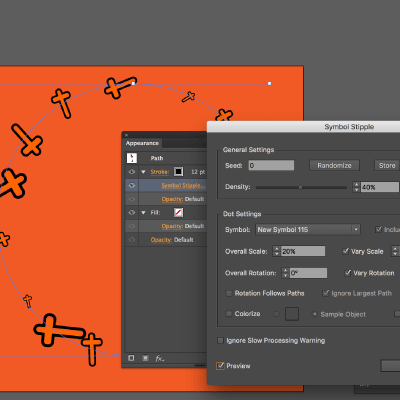Toggle visibility eye for Stroke row
Viewport: 400px width, 400px height.
pos(132,172)
